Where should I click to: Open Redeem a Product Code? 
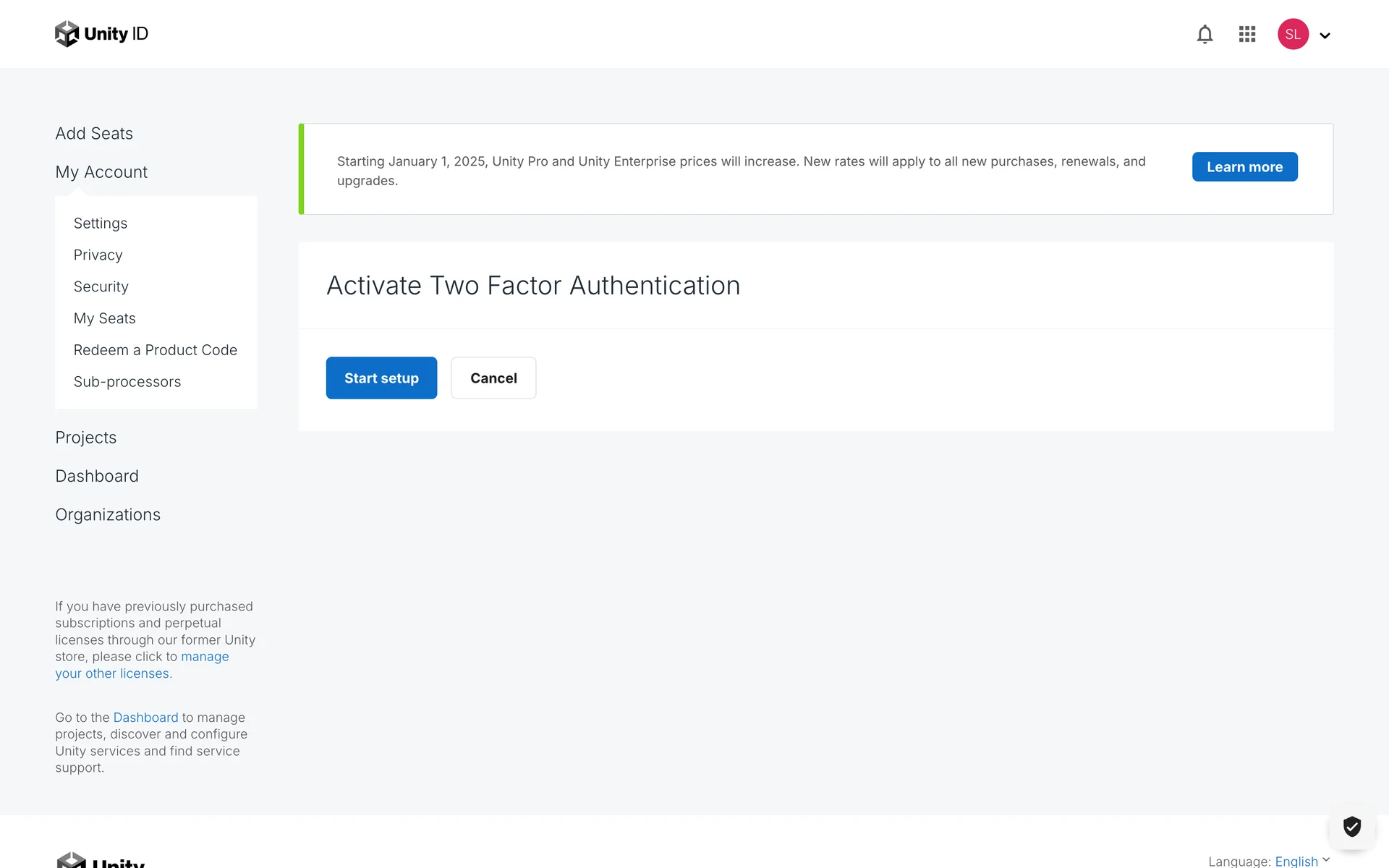[x=155, y=350]
